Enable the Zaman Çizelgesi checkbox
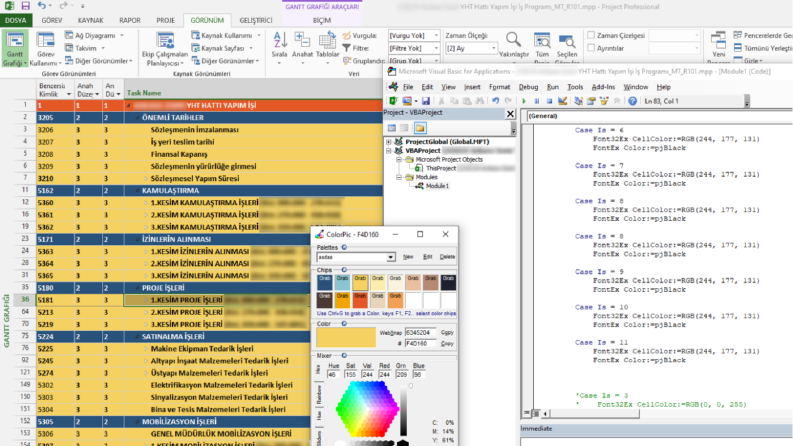Viewport: 793px width, 446px height. (x=591, y=35)
